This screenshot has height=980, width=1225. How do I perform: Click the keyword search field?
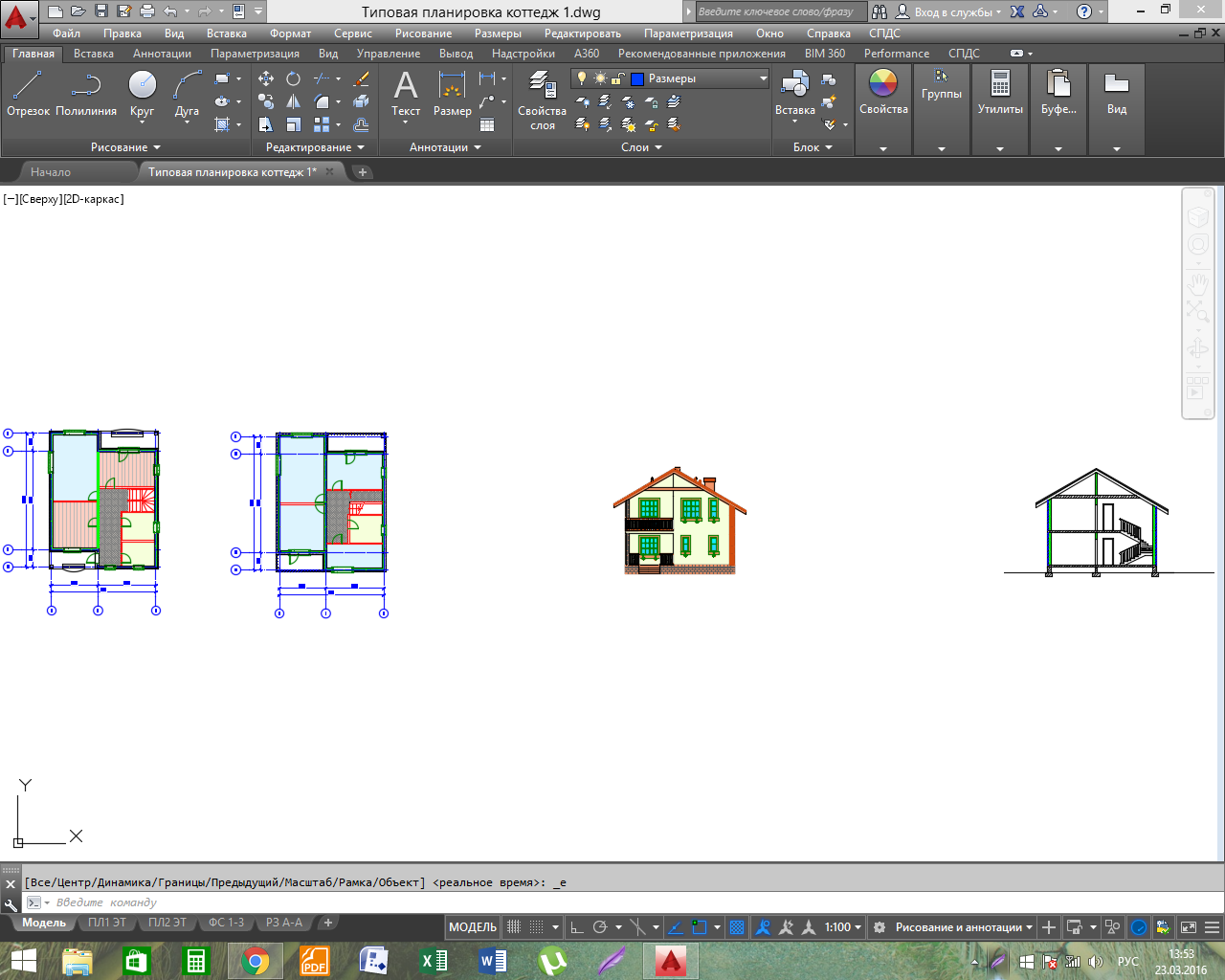(780, 11)
